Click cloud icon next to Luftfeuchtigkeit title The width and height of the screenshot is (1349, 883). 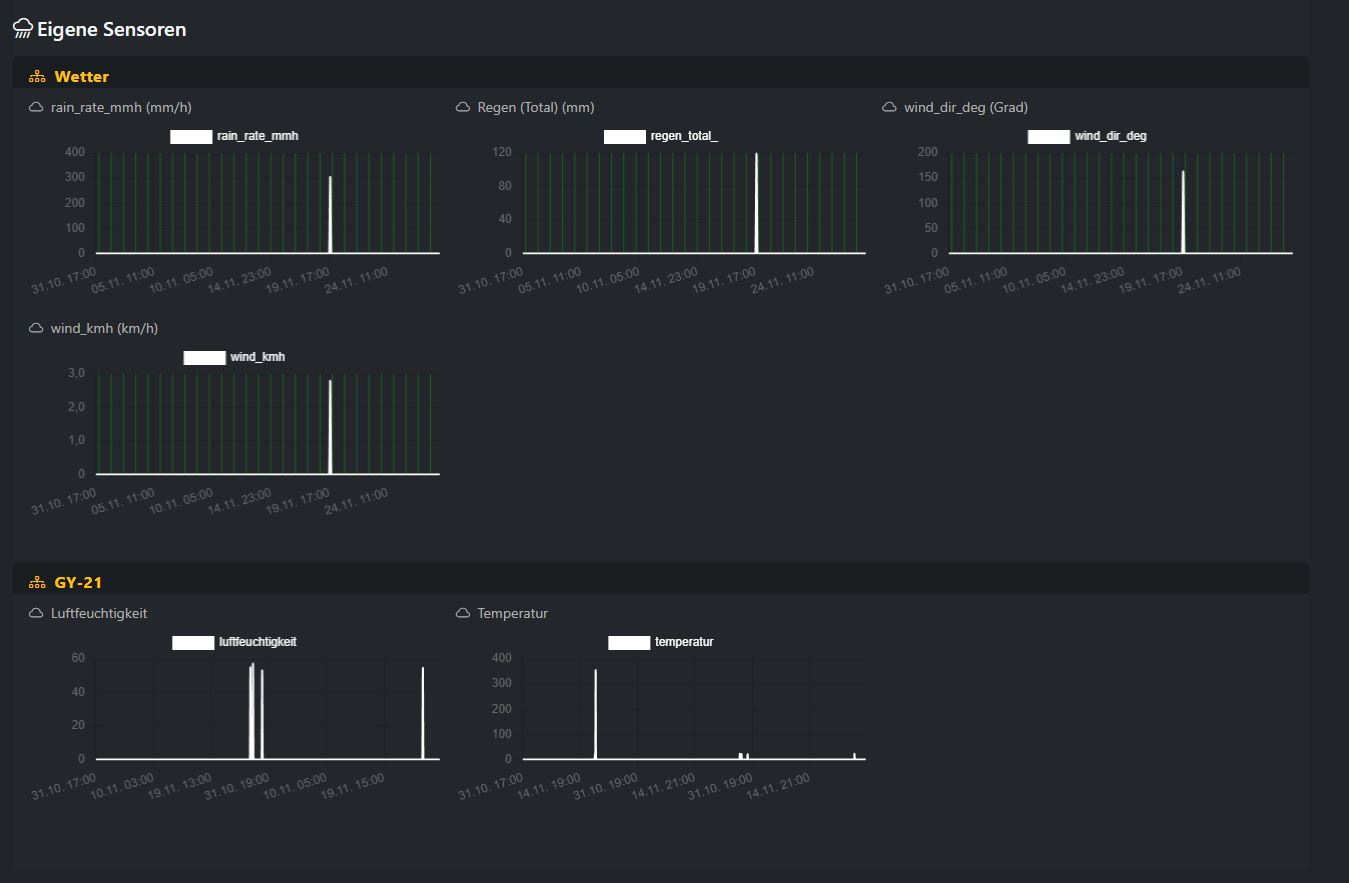(x=36, y=613)
